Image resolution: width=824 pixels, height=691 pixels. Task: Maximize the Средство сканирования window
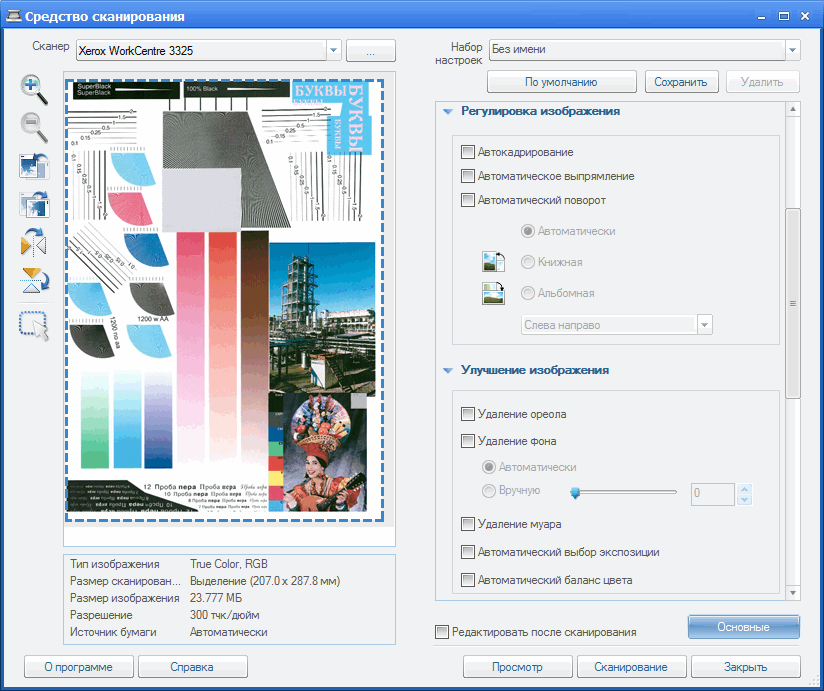click(x=784, y=16)
